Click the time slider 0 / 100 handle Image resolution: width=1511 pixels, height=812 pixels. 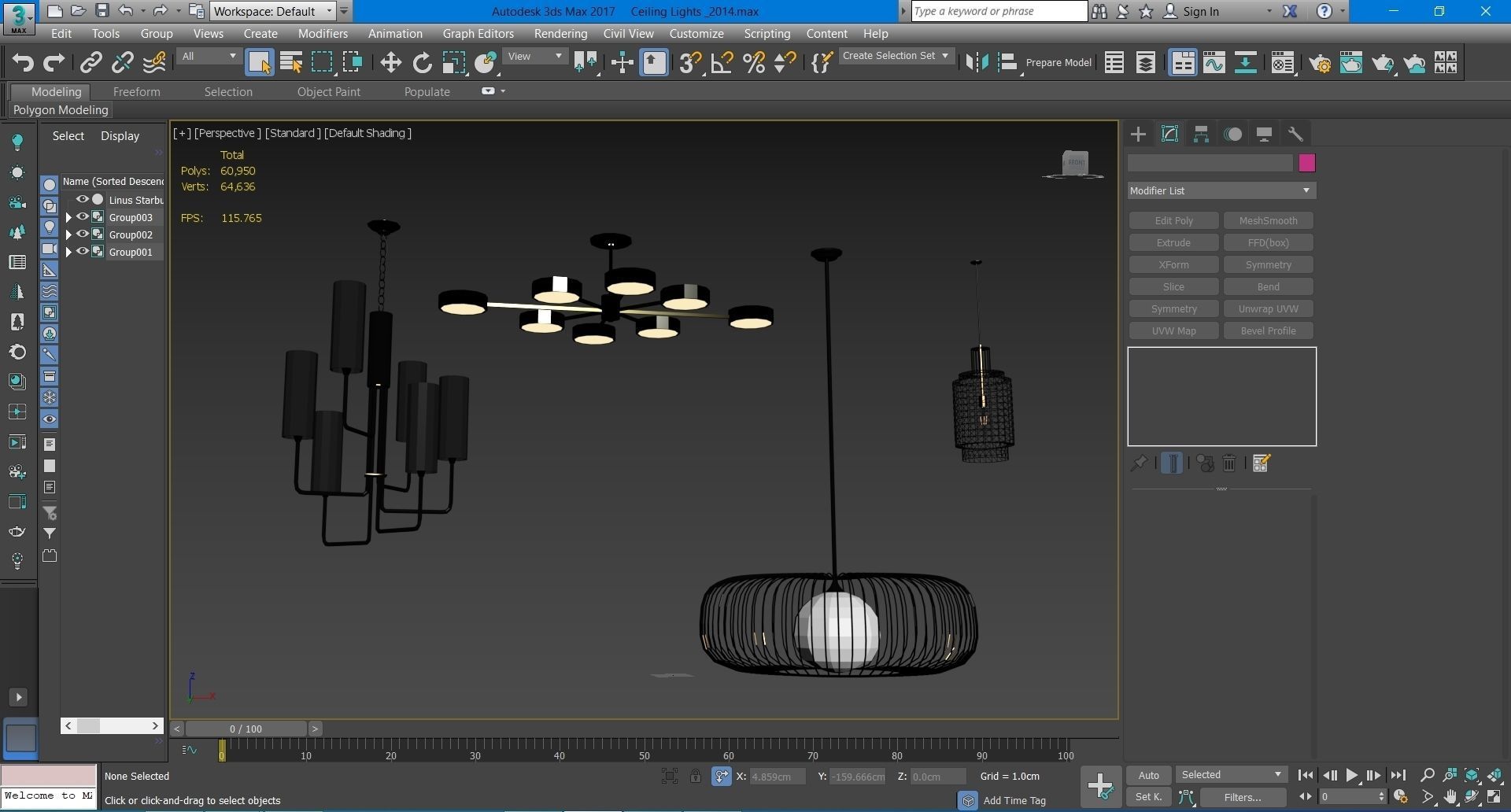246,729
